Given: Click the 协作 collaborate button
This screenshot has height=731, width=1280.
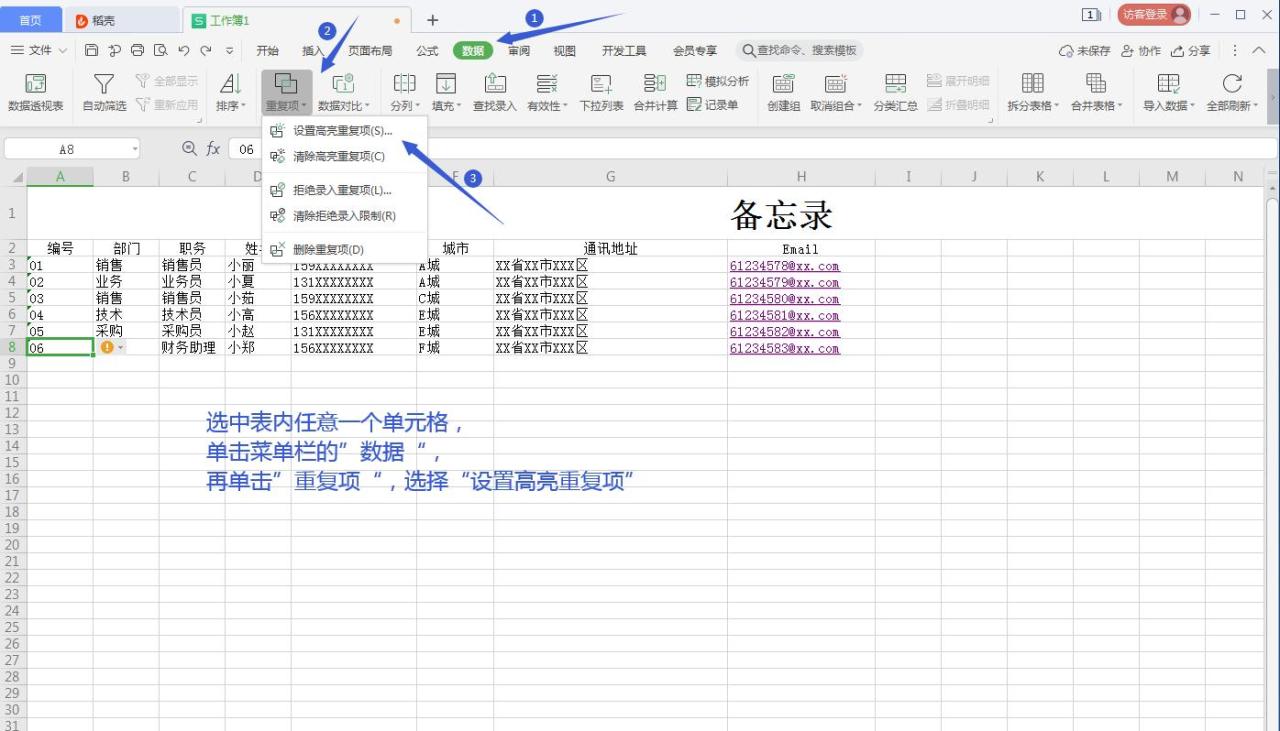Looking at the screenshot, I should [1141, 51].
